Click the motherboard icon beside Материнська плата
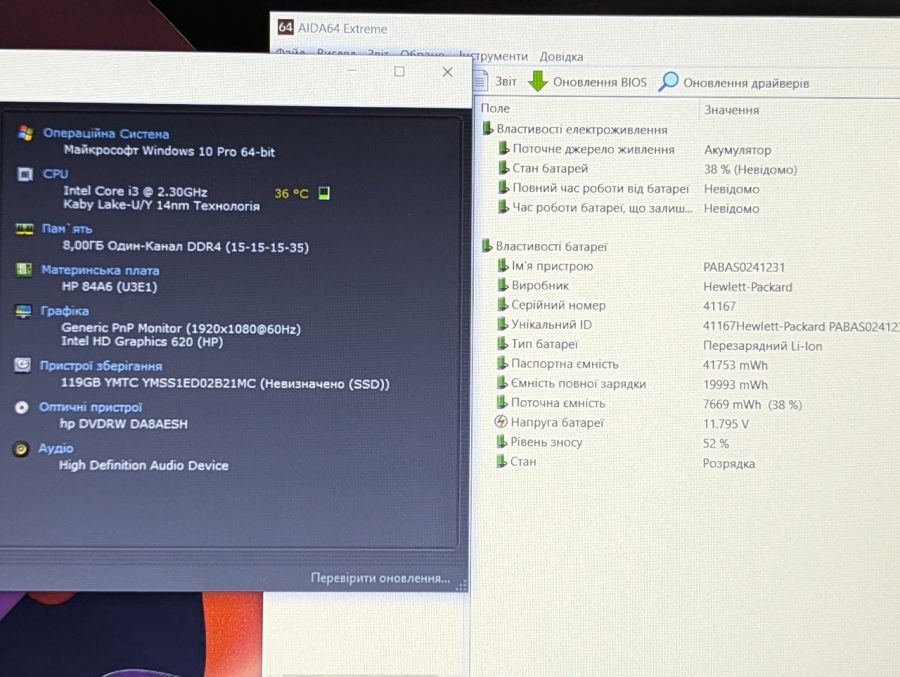This screenshot has height=677, width=900. [24, 269]
